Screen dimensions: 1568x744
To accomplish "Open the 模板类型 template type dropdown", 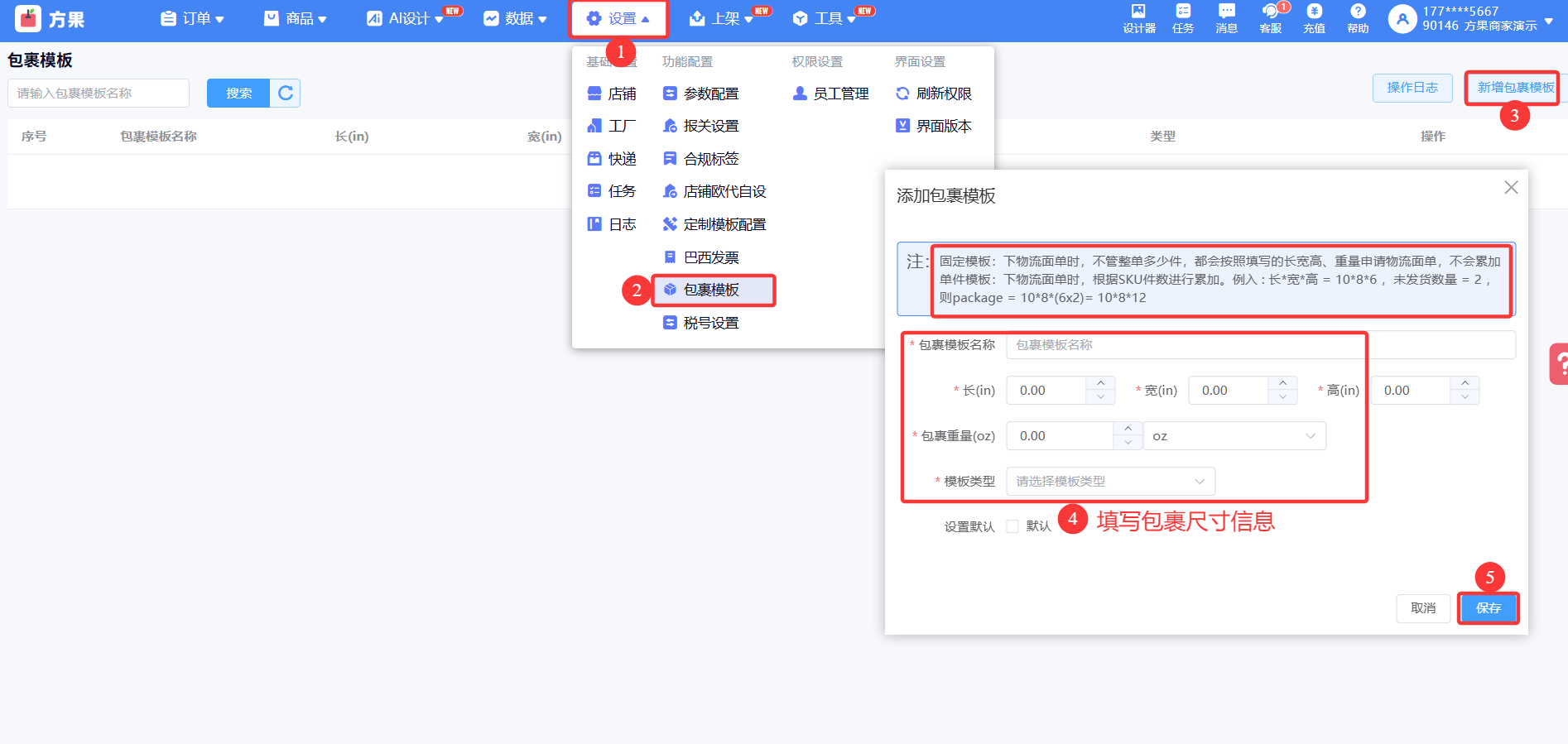I will point(1111,482).
